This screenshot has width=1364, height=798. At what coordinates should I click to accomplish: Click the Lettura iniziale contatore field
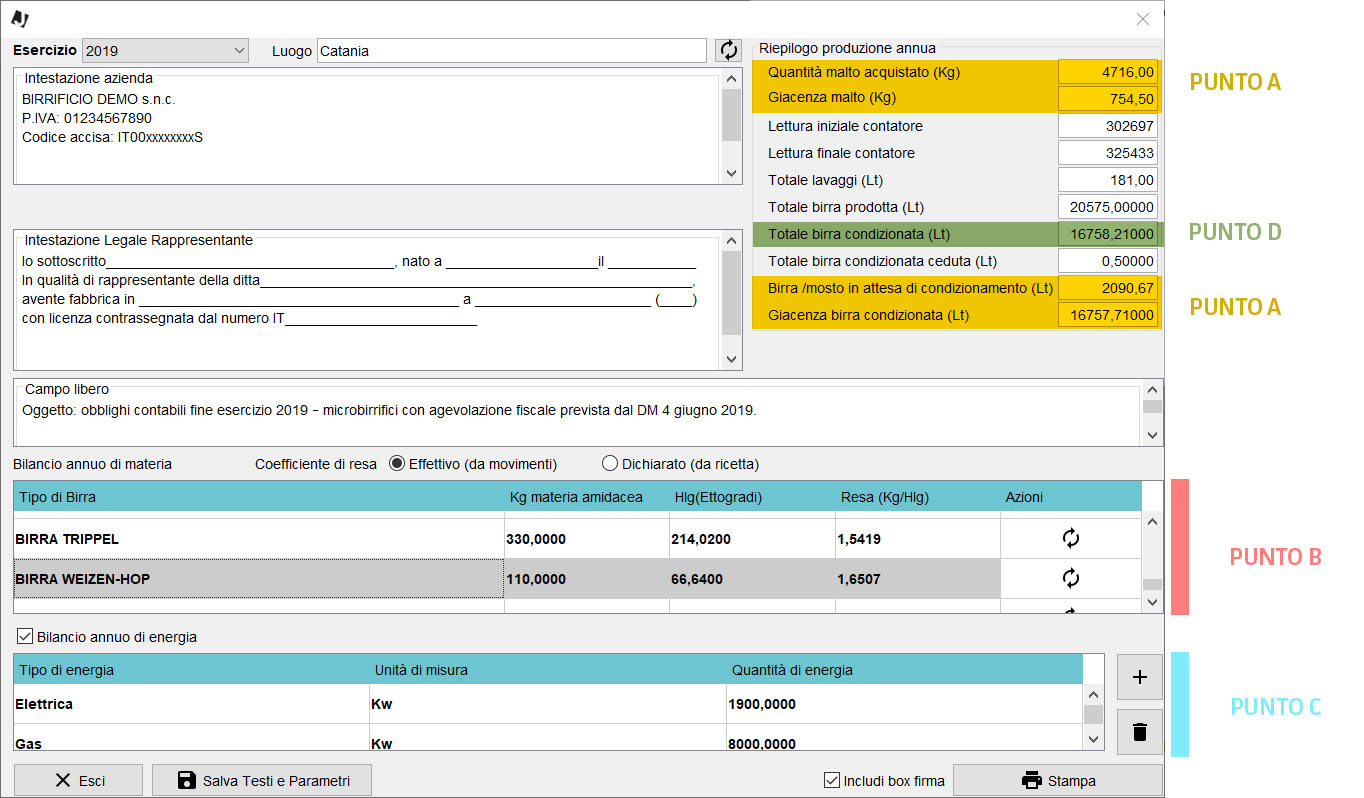coord(1108,126)
